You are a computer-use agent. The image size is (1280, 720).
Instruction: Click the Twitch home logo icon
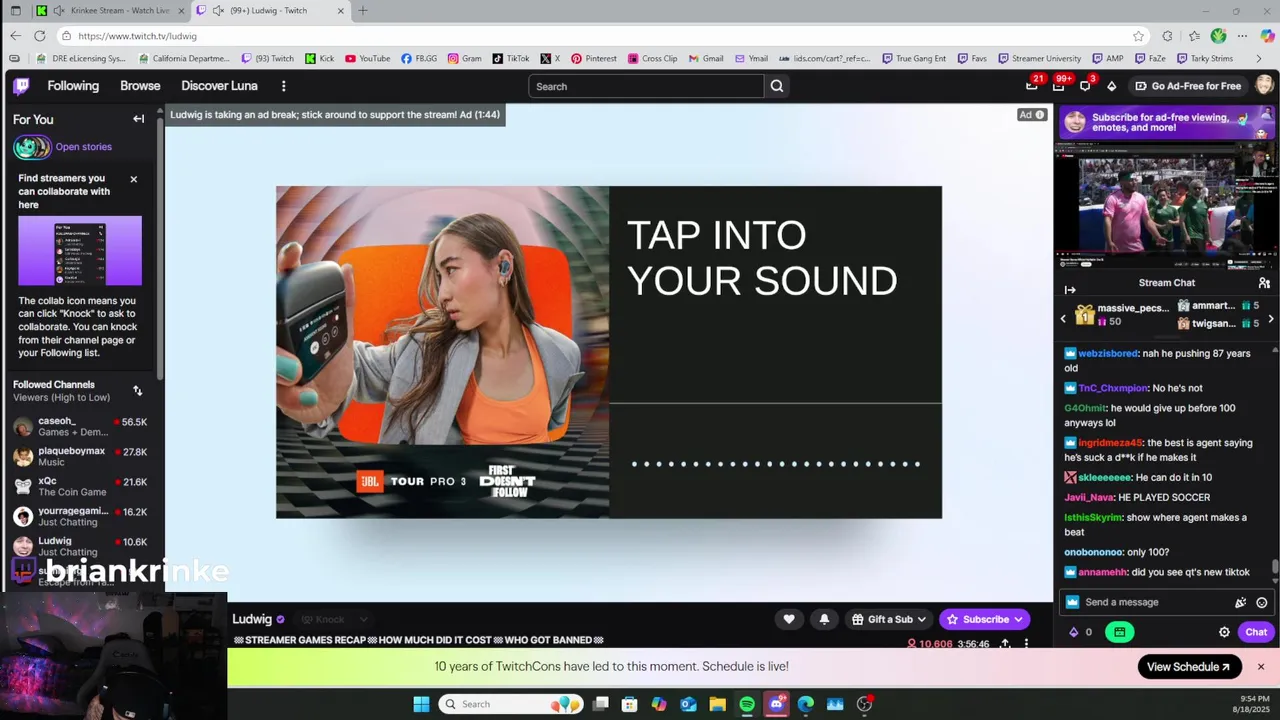(x=21, y=86)
